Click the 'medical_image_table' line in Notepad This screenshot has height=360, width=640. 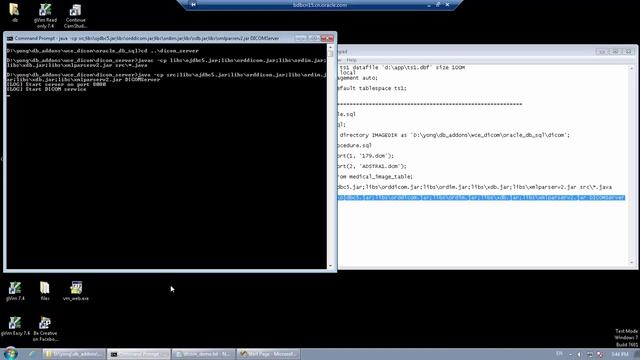coord(376,177)
